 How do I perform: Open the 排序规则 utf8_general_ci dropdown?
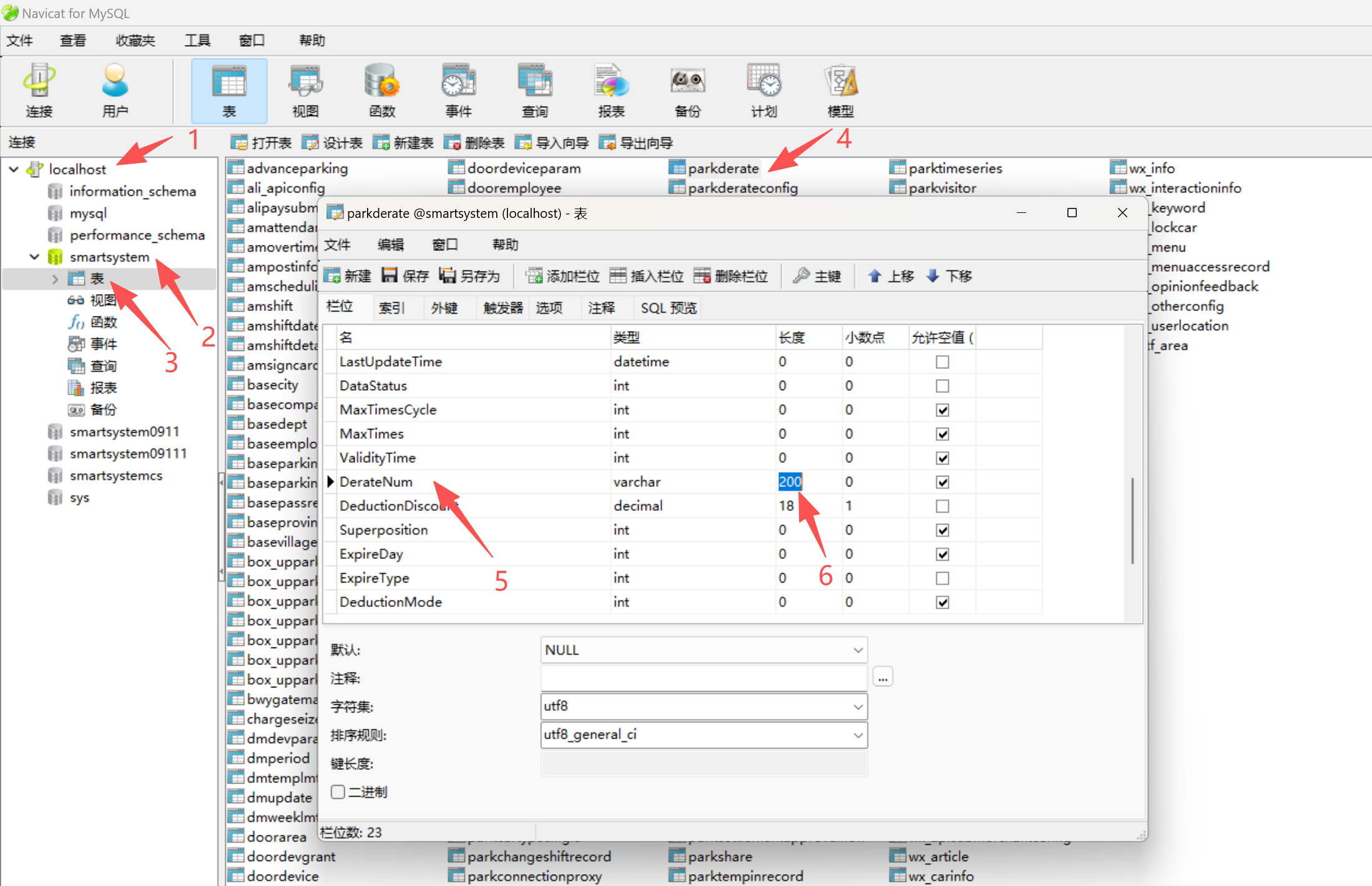coord(858,735)
